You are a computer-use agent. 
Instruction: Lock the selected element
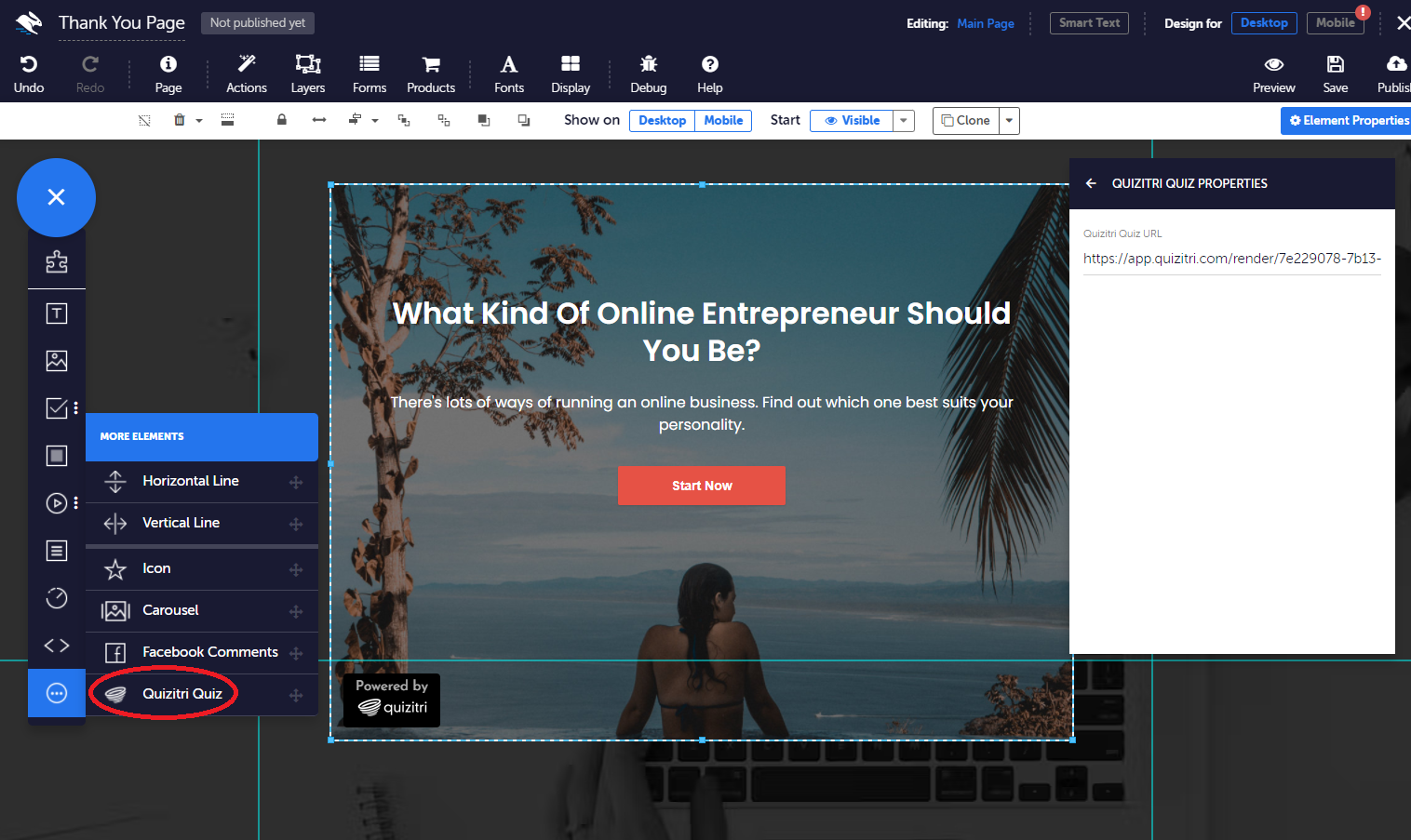click(281, 120)
